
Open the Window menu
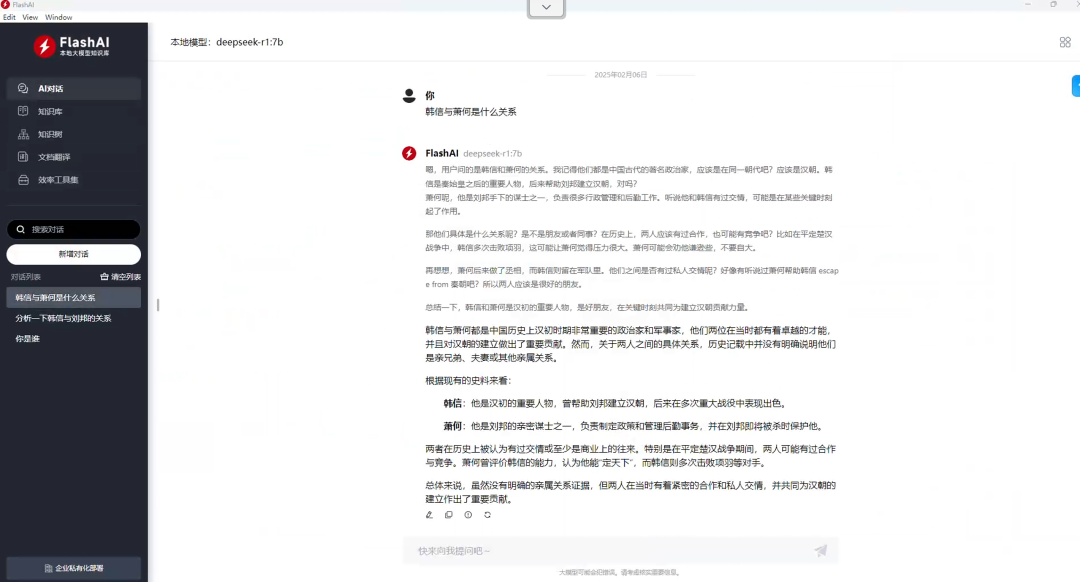click(x=59, y=17)
